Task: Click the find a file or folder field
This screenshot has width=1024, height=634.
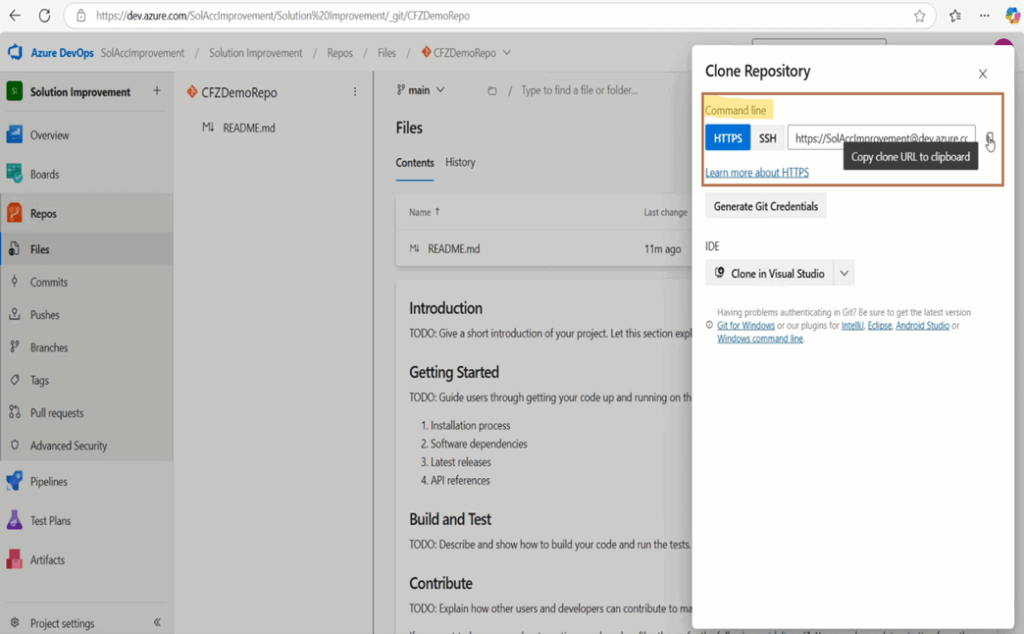Action: pos(579,90)
